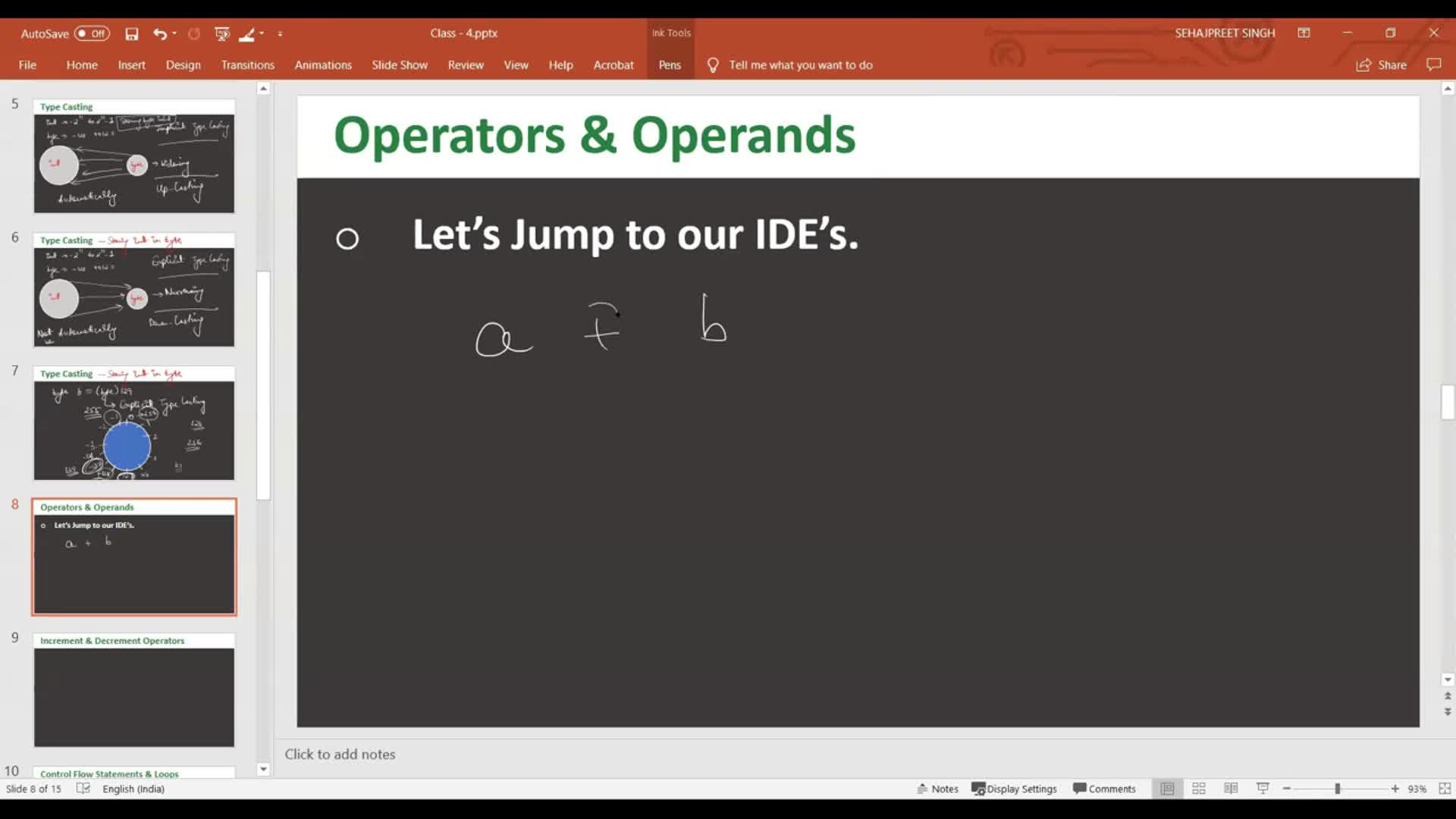Fit slide to current window icon
The width and height of the screenshot is (1456, 819).
click(1445, 789)
